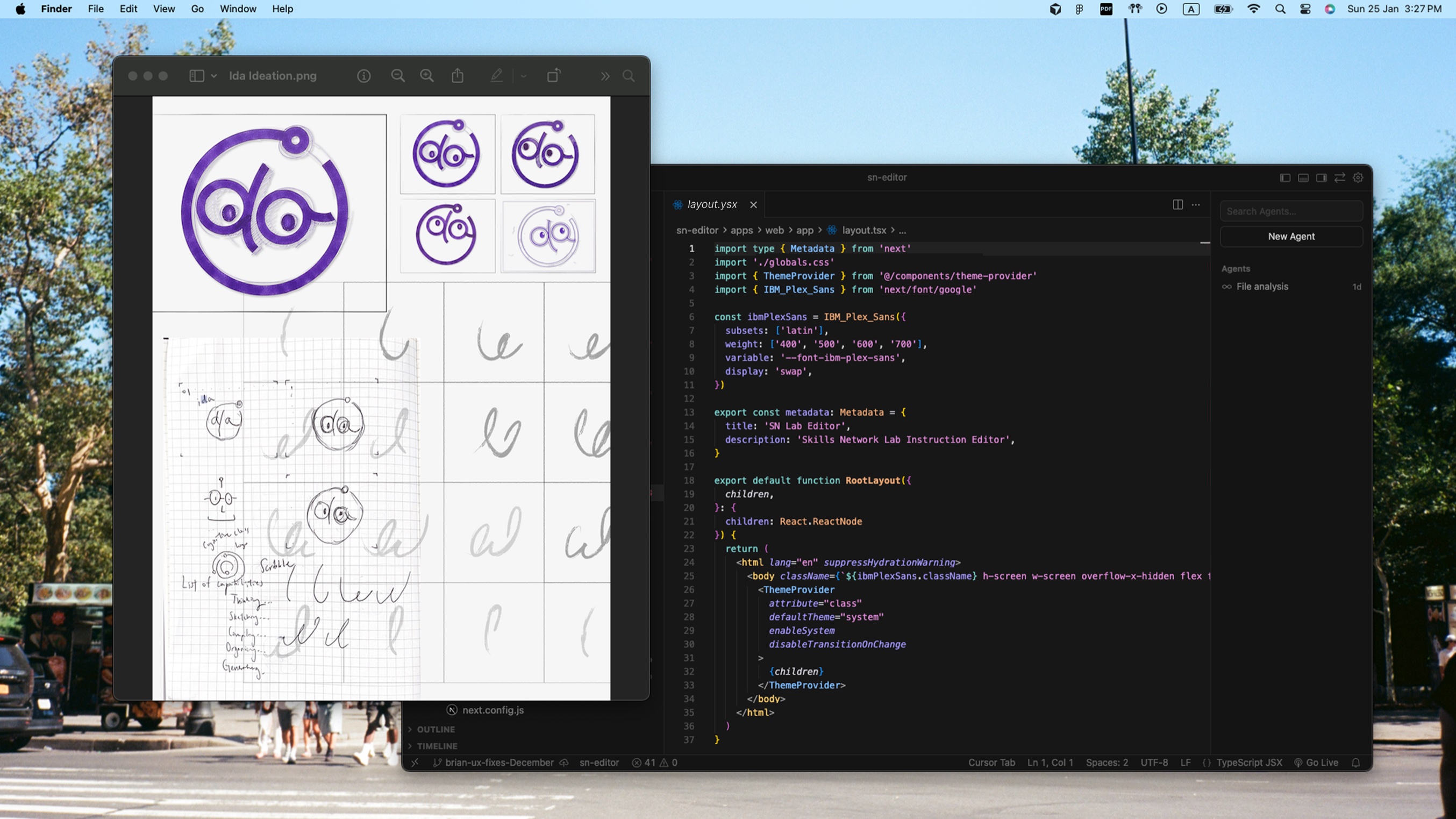Close the layout.ysx tab
Viewport: 1456px width, 819px height.
(x=753, y=204)
